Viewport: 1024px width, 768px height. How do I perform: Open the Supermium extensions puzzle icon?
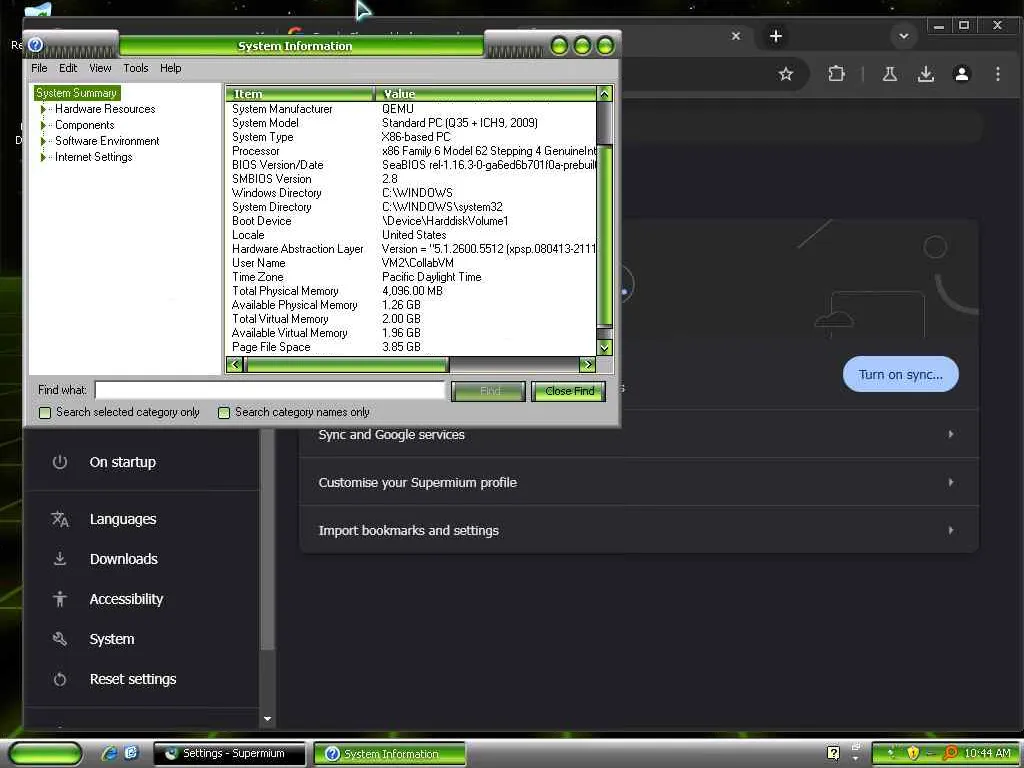point(837,74)
